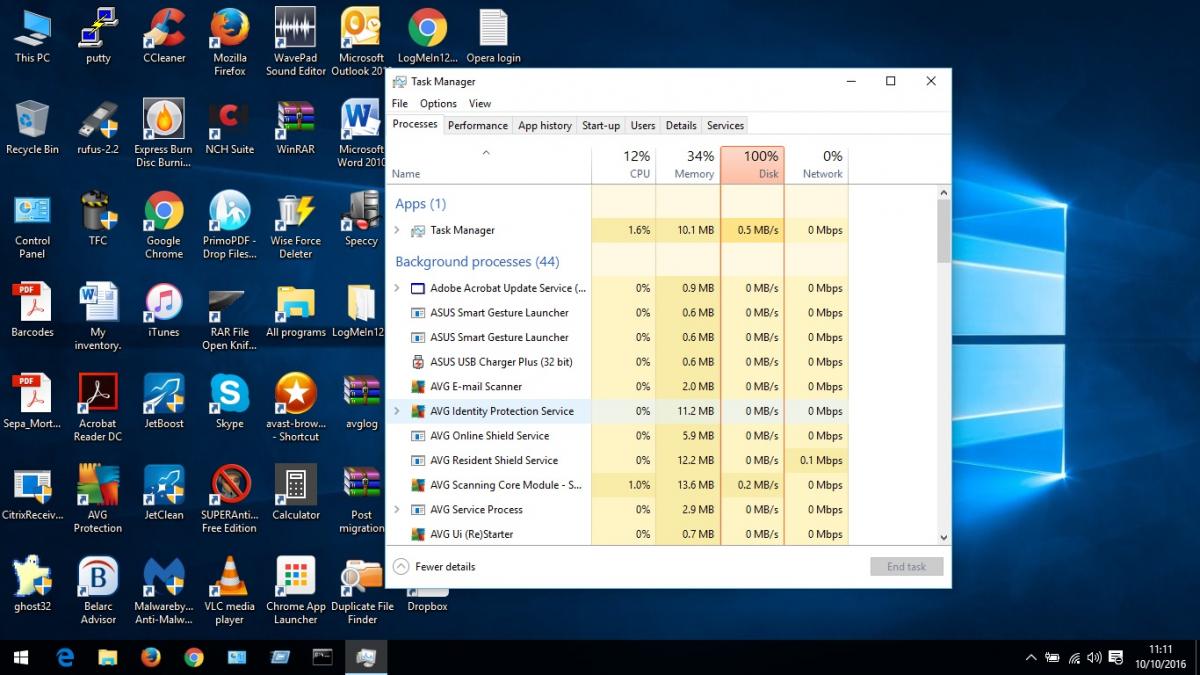
Task: Open Microsoft Edge from the taskbar
Action: [65, 657]
